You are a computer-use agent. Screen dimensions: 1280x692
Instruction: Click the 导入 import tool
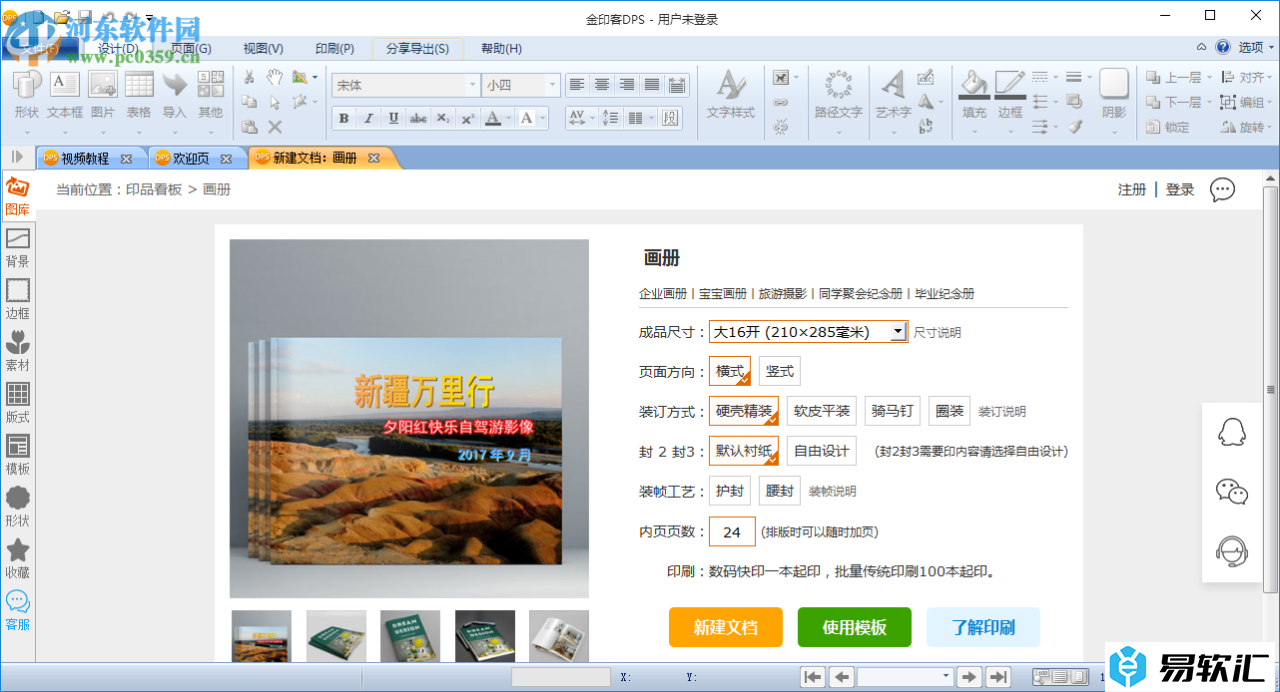click(x=175, y=95)
